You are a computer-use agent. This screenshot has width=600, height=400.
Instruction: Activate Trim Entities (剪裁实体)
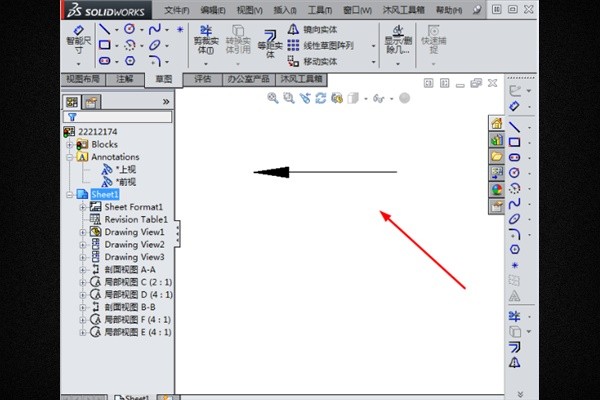coord(206,40)
